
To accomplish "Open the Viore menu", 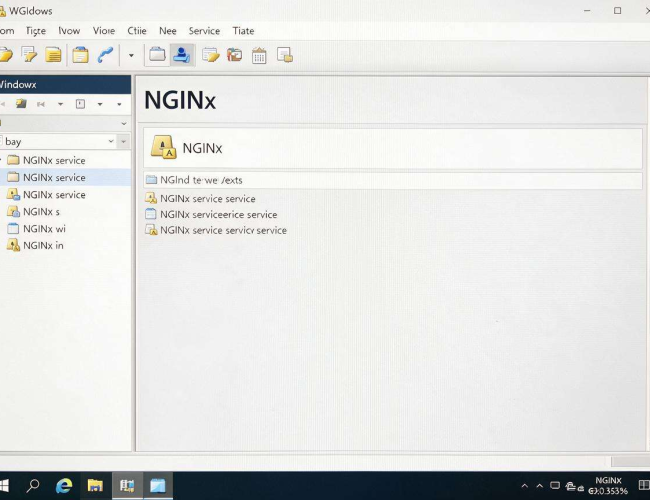I will (x=104, y=31).
